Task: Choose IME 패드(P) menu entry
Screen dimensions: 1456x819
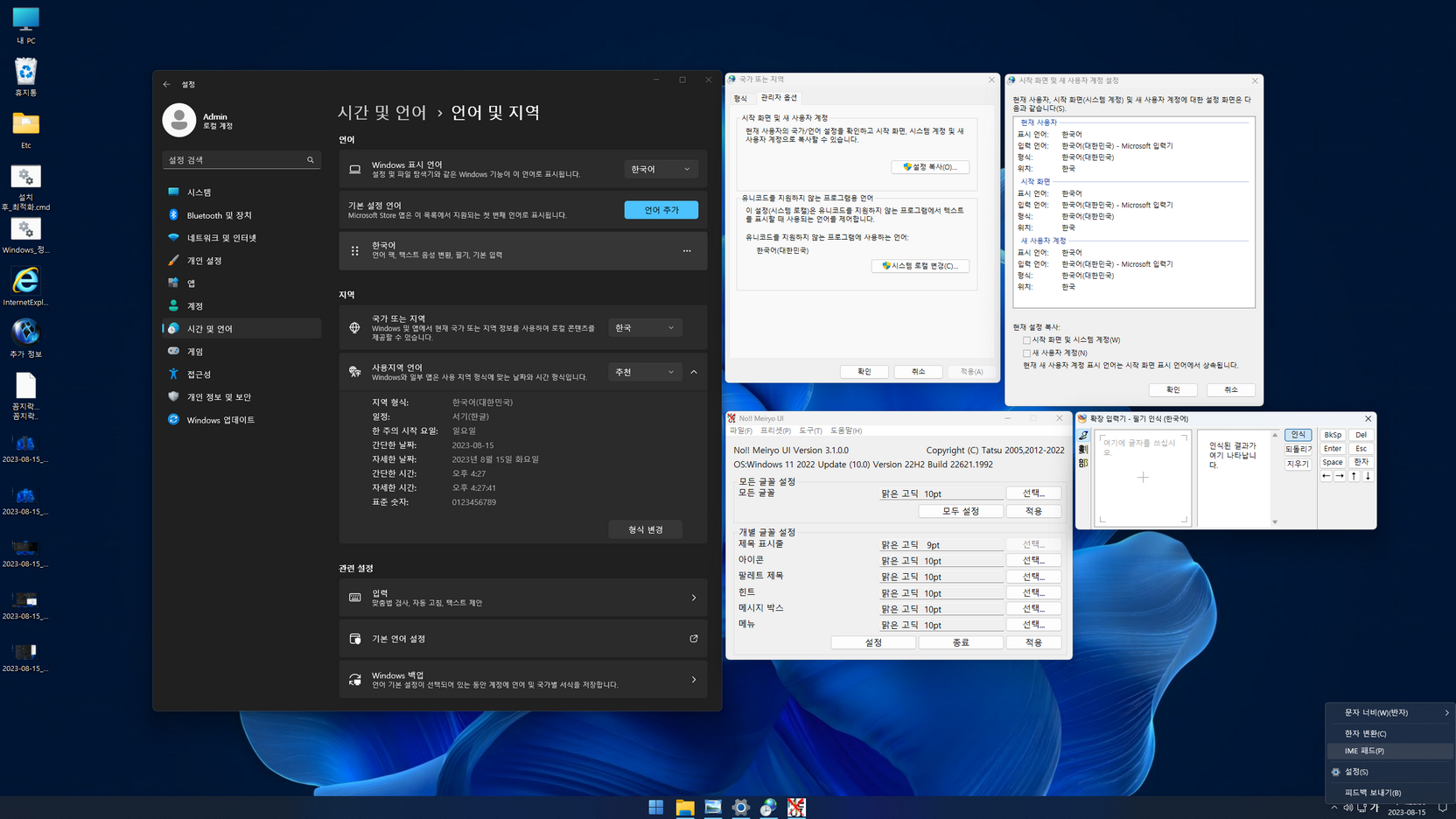Action: 1390,751
